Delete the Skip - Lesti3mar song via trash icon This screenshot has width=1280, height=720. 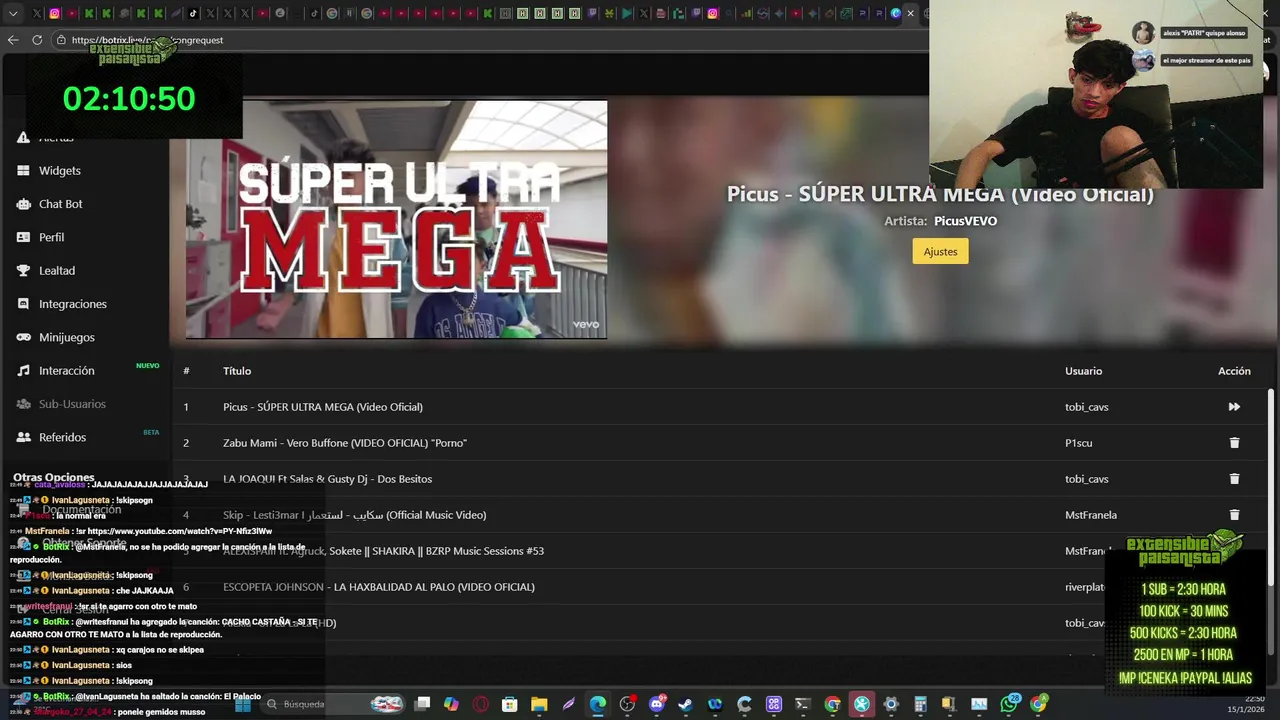[x=1234, y=515]
